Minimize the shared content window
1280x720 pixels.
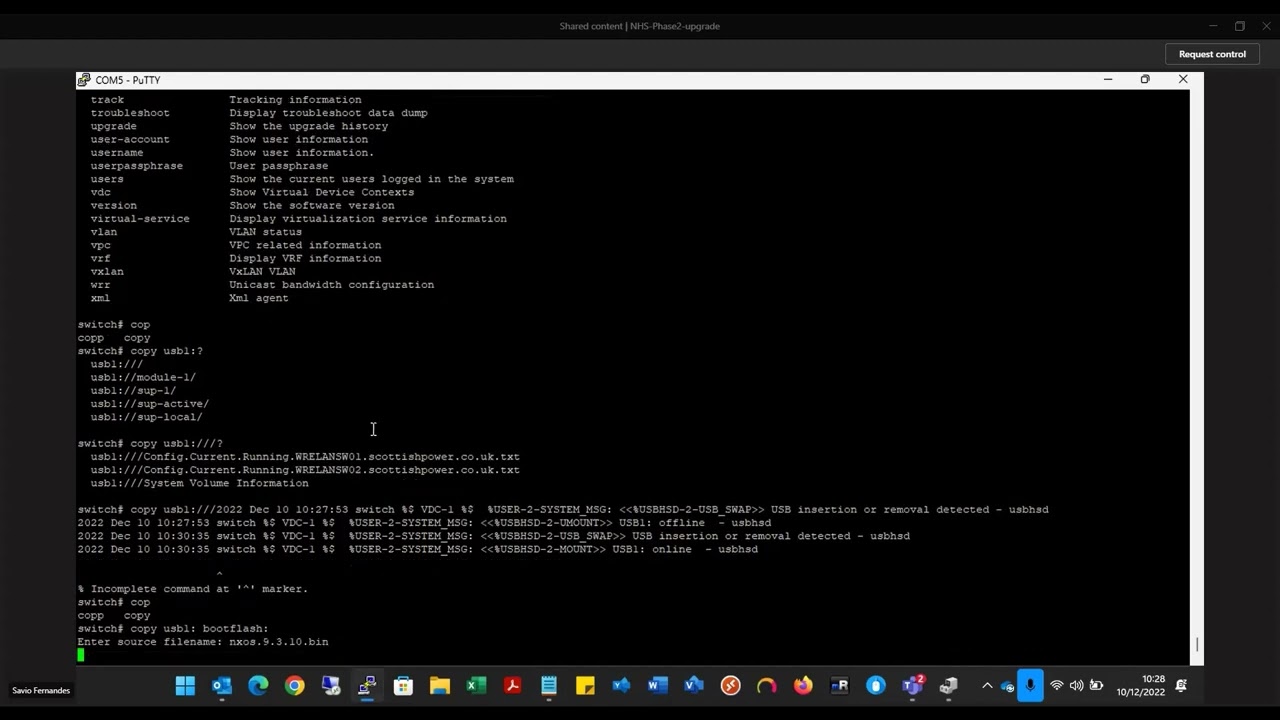click(1213, 26)
